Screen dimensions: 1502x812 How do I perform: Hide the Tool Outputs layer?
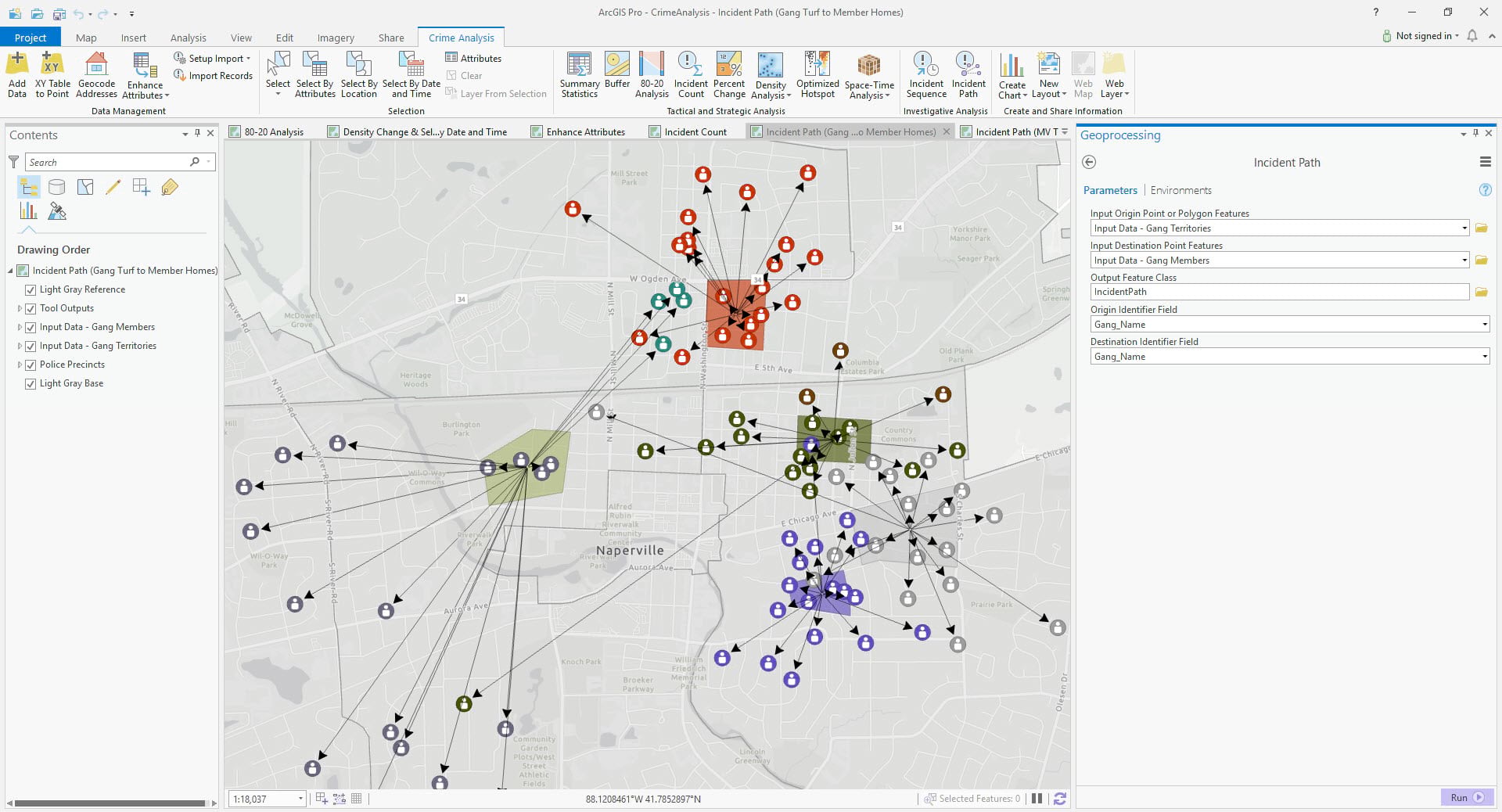click(31, 308)
